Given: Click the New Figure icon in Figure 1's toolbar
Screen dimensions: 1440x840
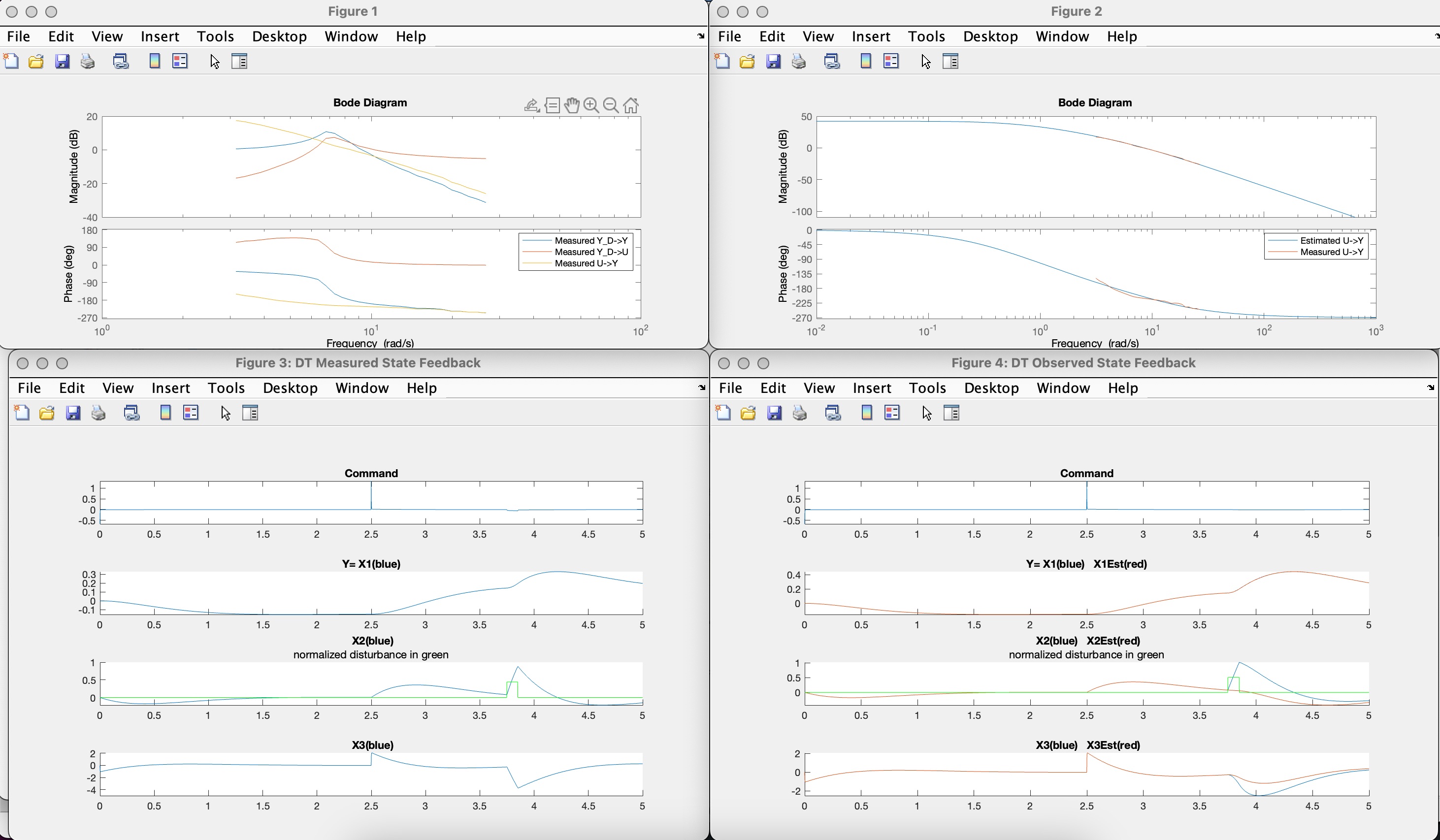Looking at the screenshot, I should pos(11,61).
